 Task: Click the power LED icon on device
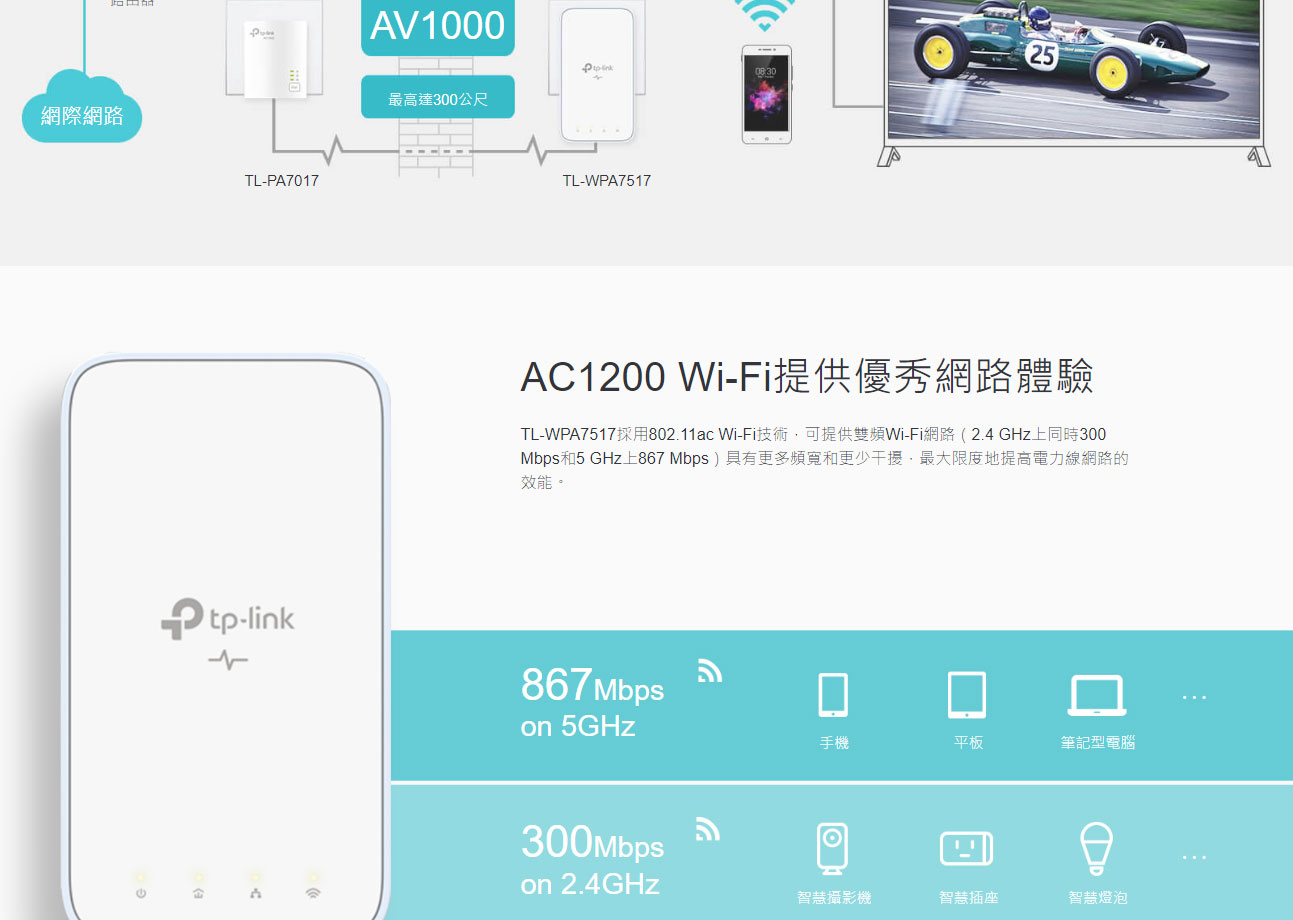point(141,892)
